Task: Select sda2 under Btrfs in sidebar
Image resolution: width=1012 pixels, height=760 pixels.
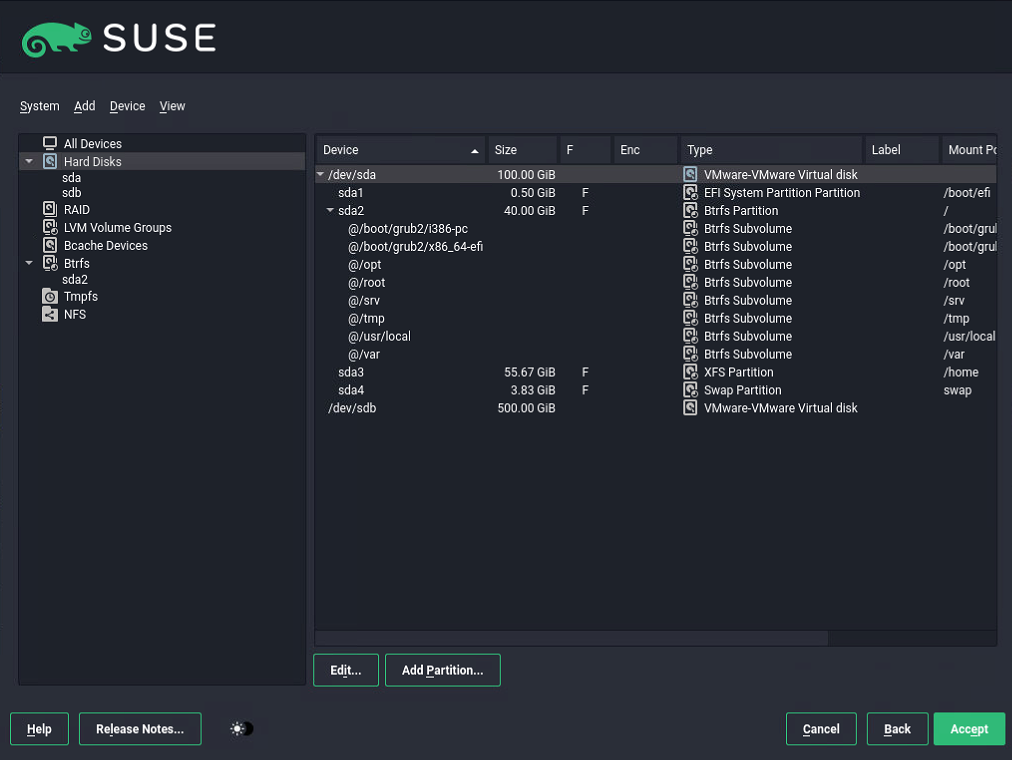Action: (75, 279)
